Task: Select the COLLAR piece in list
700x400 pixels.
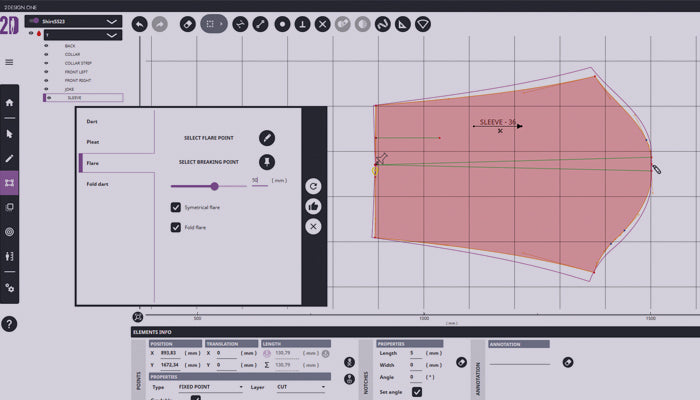Action: click(73, 54)
